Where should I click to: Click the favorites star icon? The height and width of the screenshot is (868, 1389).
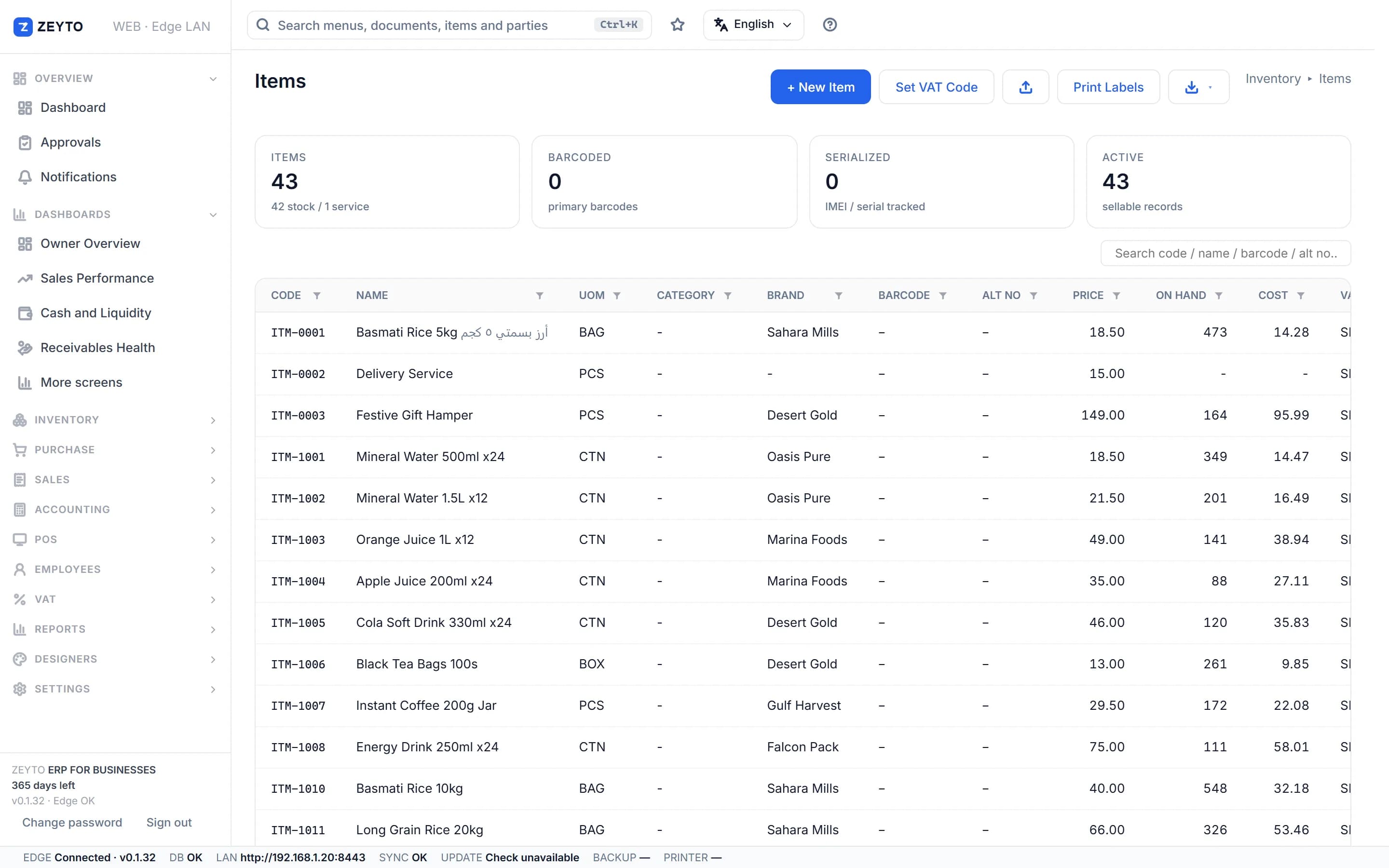pyautogui.click(x=677, y=25)
